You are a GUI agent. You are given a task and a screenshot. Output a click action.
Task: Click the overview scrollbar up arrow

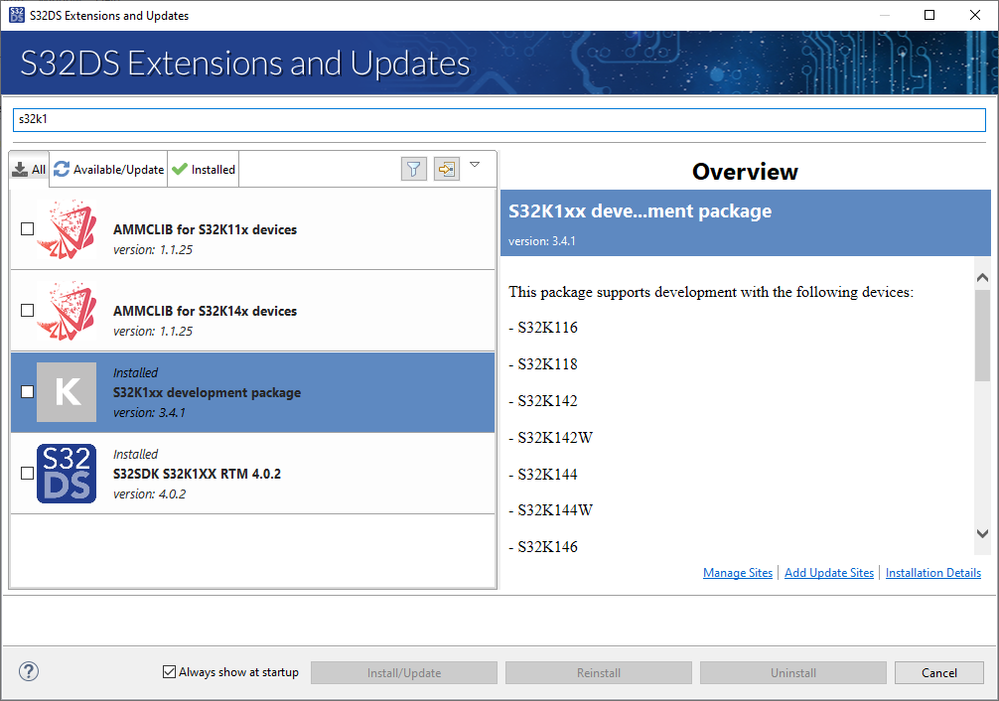coord(982,277)
